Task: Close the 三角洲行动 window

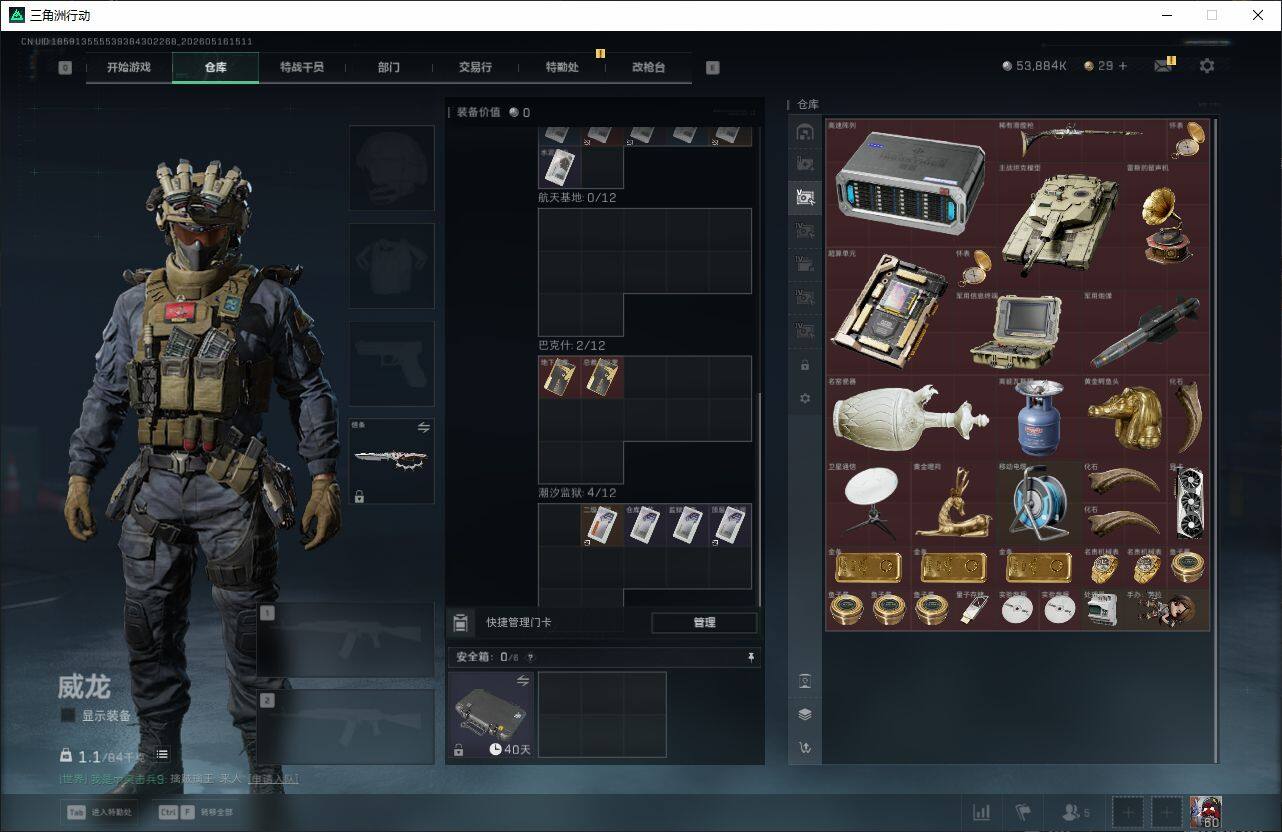Action: point(1258,15)
